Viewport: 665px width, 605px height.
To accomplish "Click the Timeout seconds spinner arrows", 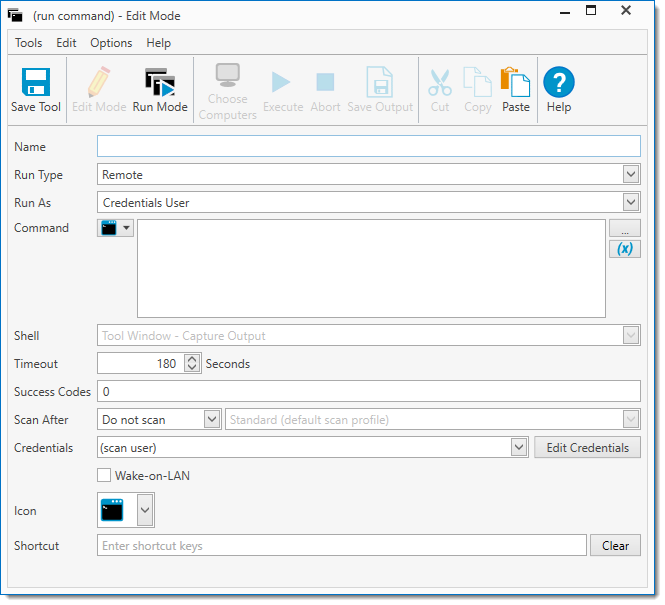I will click(x=193, y=364).
